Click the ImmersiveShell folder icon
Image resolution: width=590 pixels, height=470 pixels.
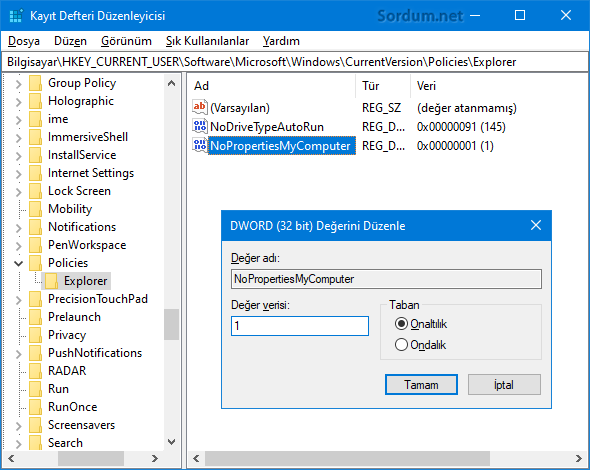click(x=35, y=137)
